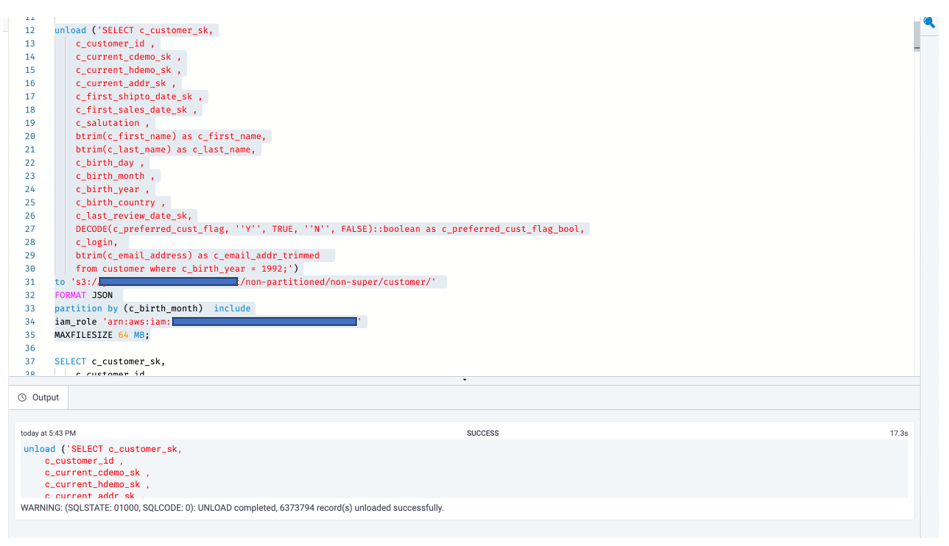Viewport: 949px width, 546px height.
Task: Open the Output tab
Action: 39,398
